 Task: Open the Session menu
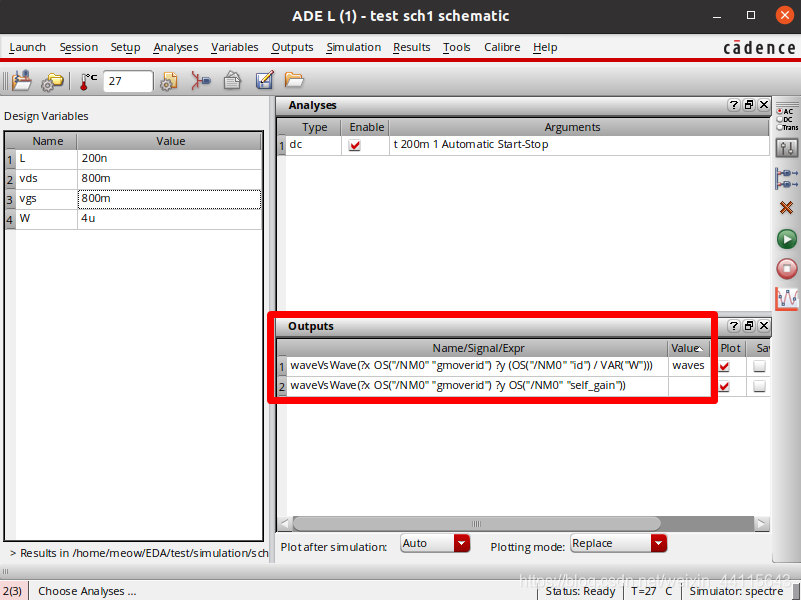click(79, 47)
